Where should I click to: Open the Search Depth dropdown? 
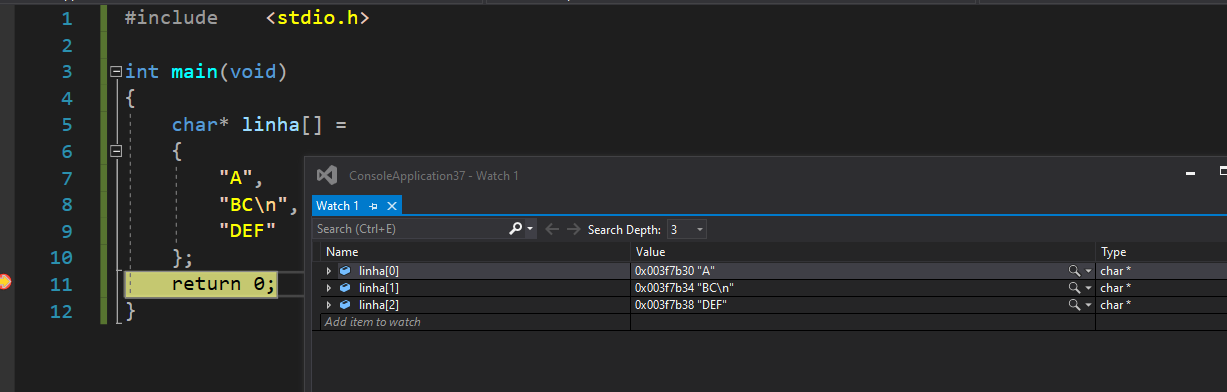click(x=687, y=229)
